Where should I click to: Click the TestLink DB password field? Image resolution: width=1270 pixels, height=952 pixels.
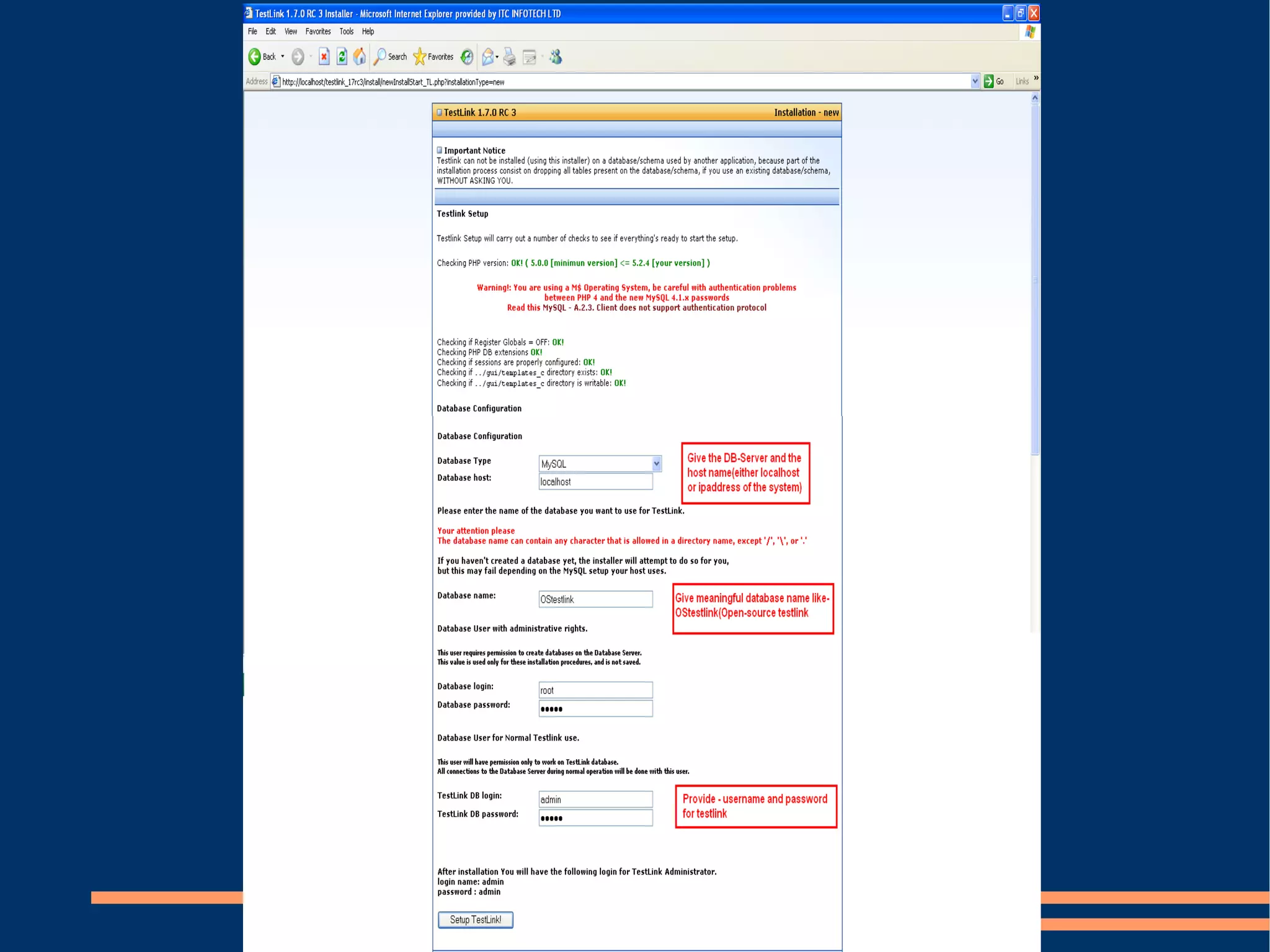coord(595,818)
